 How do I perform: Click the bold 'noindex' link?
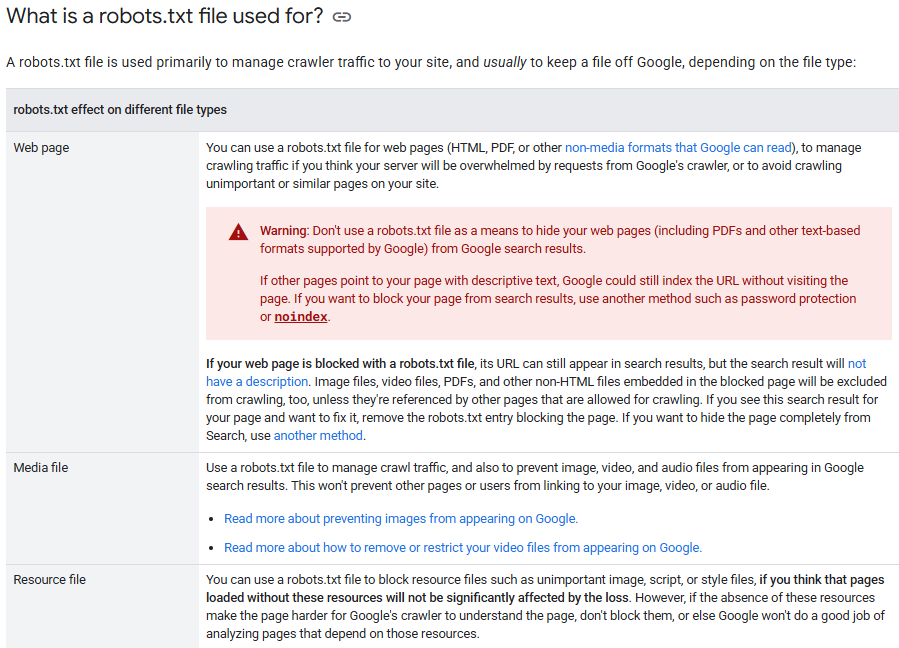pyautogui.click(x=301, y=317)
